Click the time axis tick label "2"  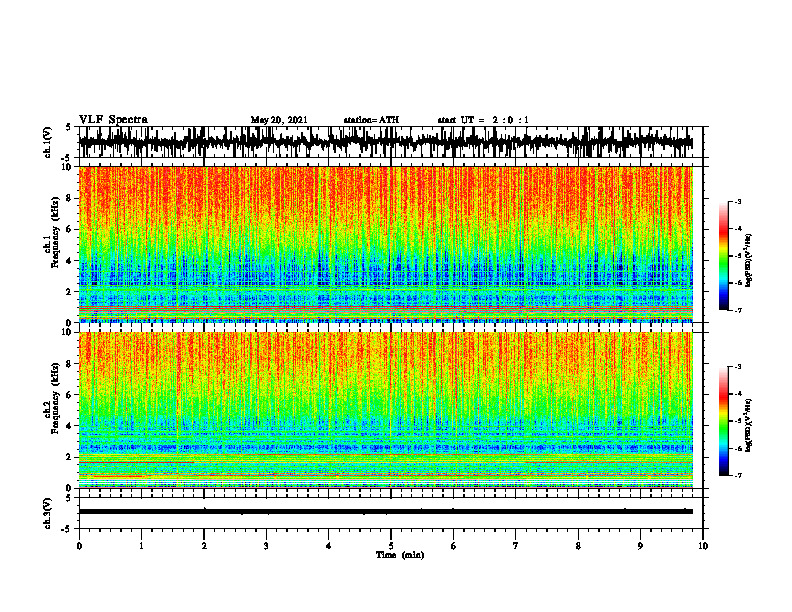pos(204,546)
